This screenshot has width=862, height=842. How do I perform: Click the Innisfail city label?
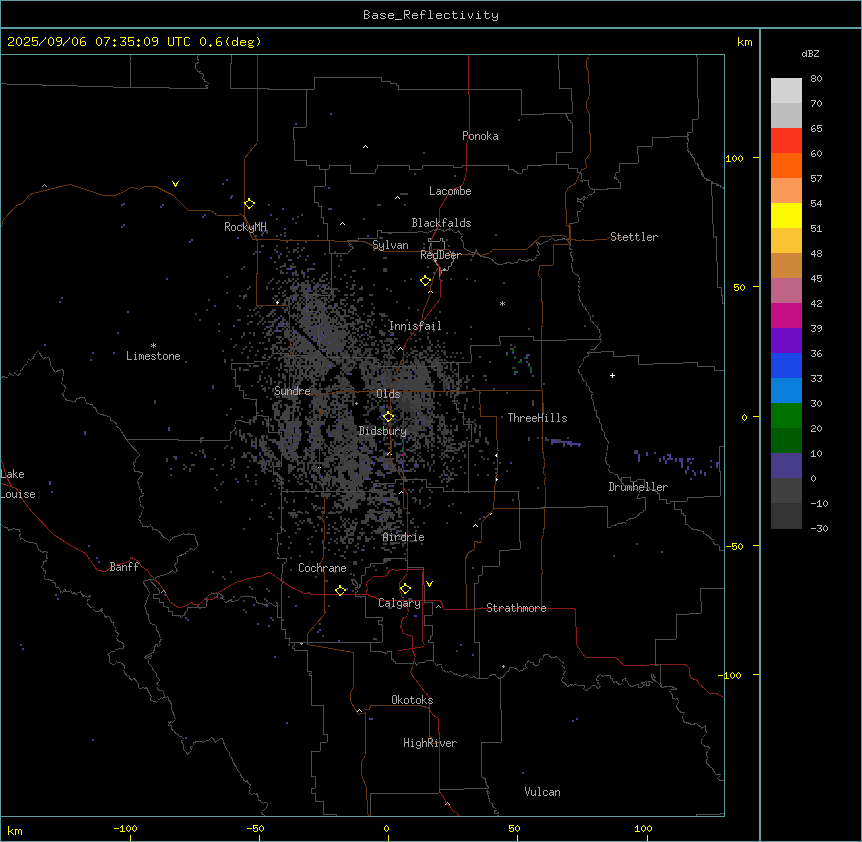[415, 326]
